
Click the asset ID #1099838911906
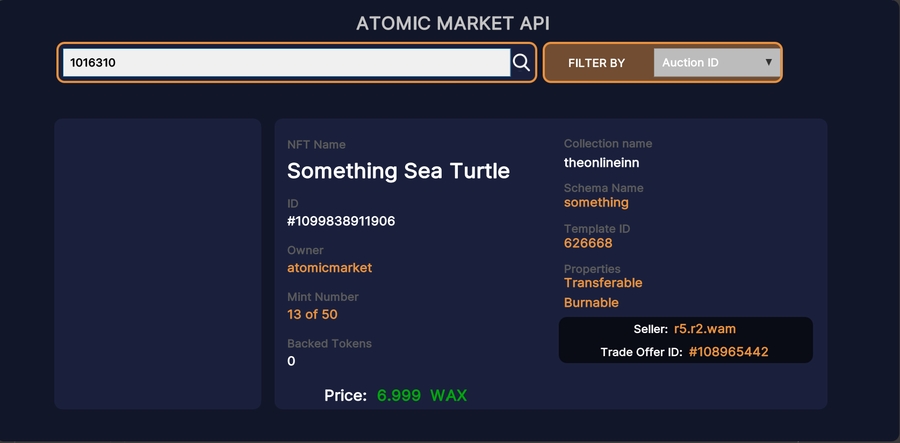(x=341, y=221)
